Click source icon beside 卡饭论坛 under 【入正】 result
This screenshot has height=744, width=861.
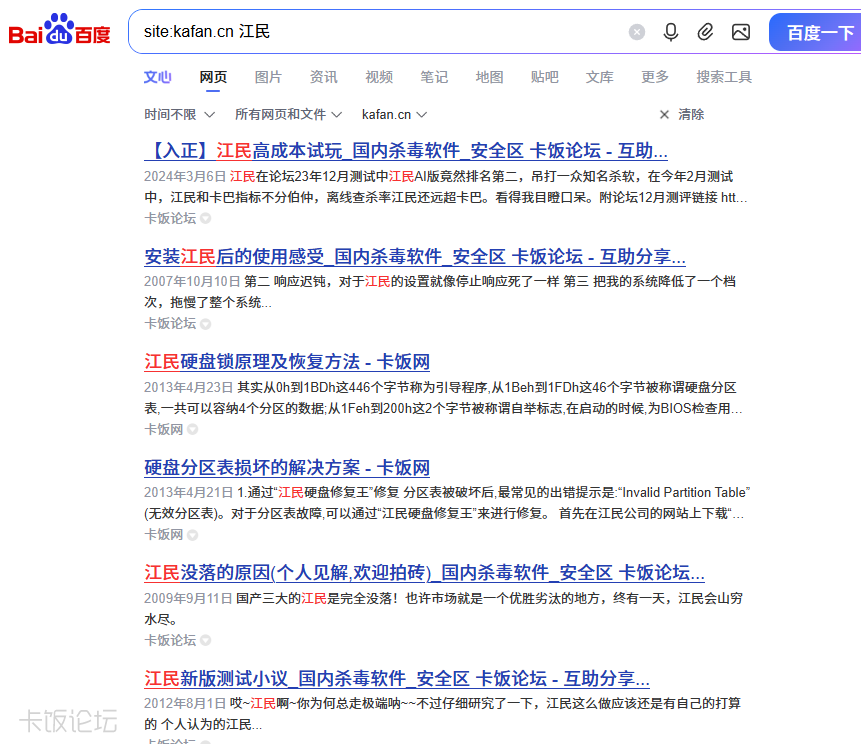(x=205, y=219)
